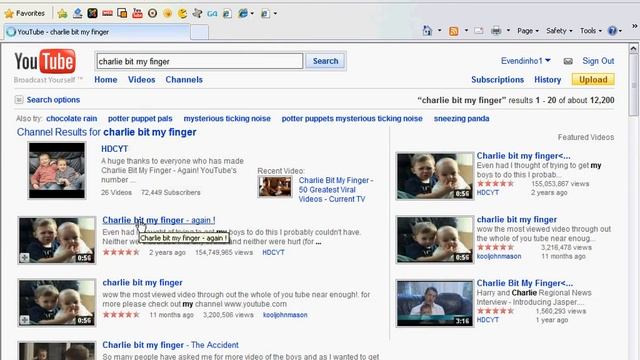Image resolution: width=640 pixels, height=360 pixels.
Task: Open the 'GG' favorites bar bookmark
Action: click(212, 14)
